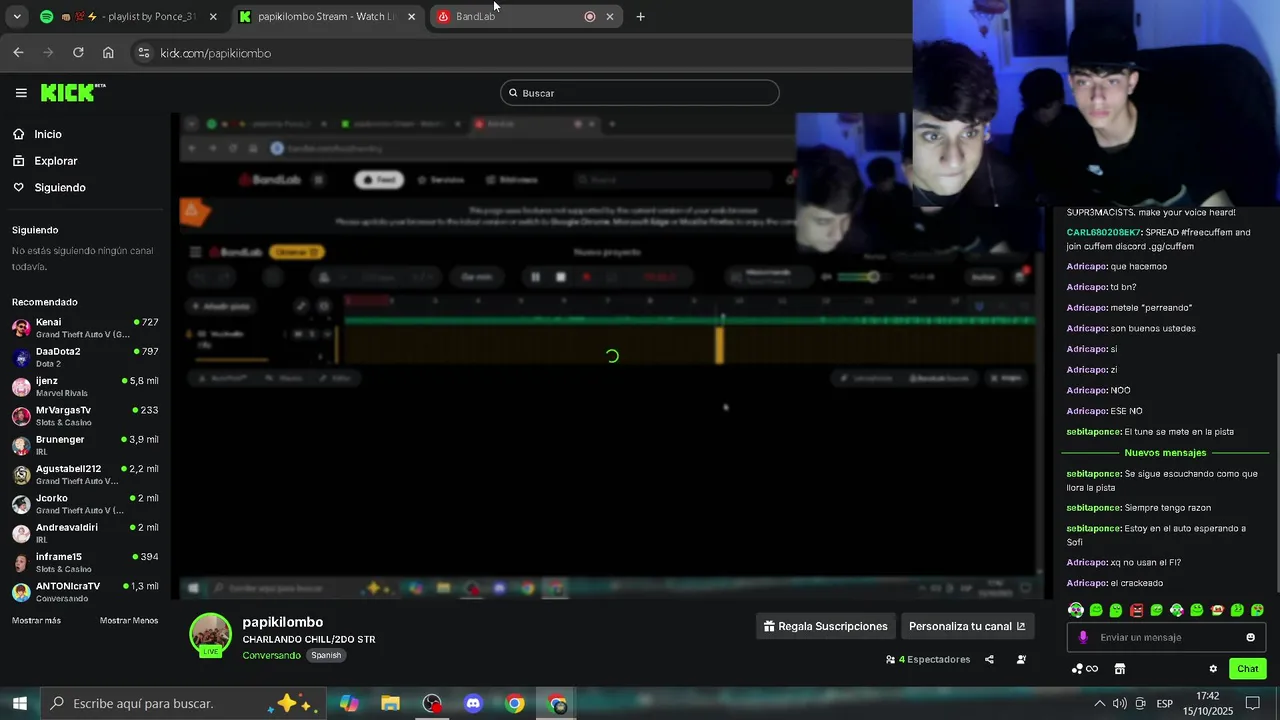This screenshot has height=720, width=1280.
Task: Click username CARL680208EK7 in chat
Action: tap(1103, 232)
